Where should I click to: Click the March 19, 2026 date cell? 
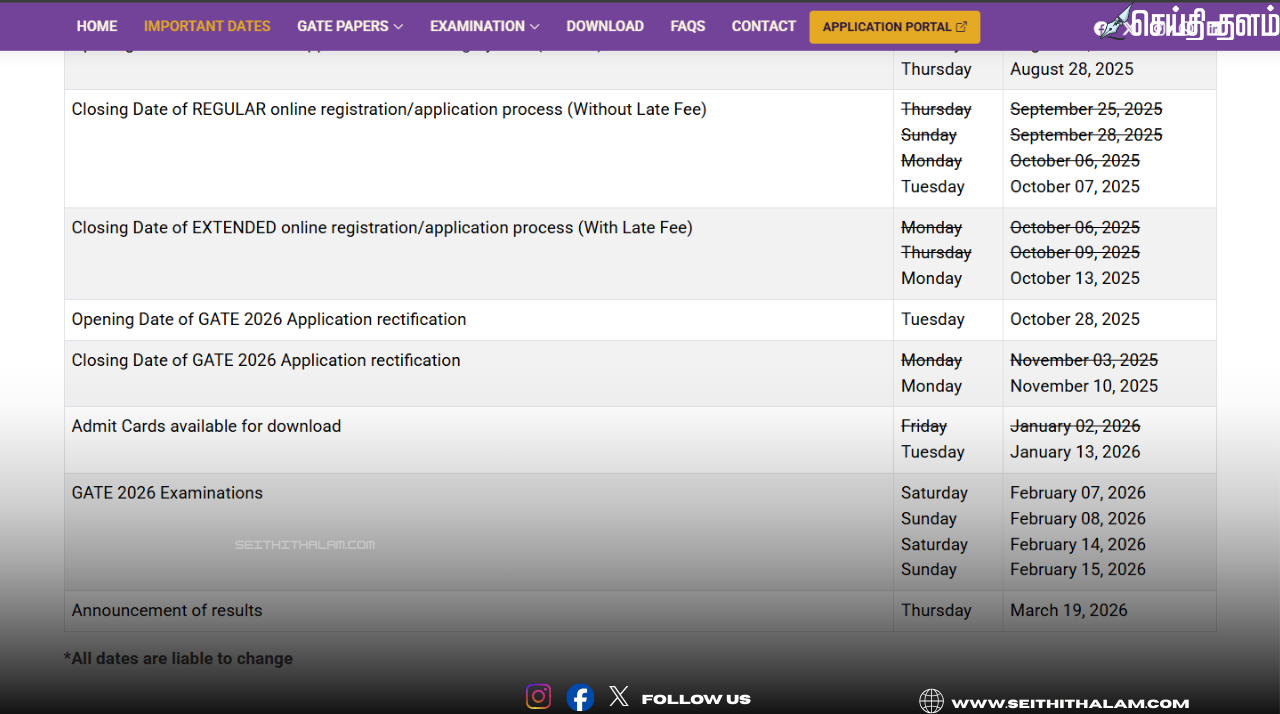pyautogui.click(x=1068, y=610)
